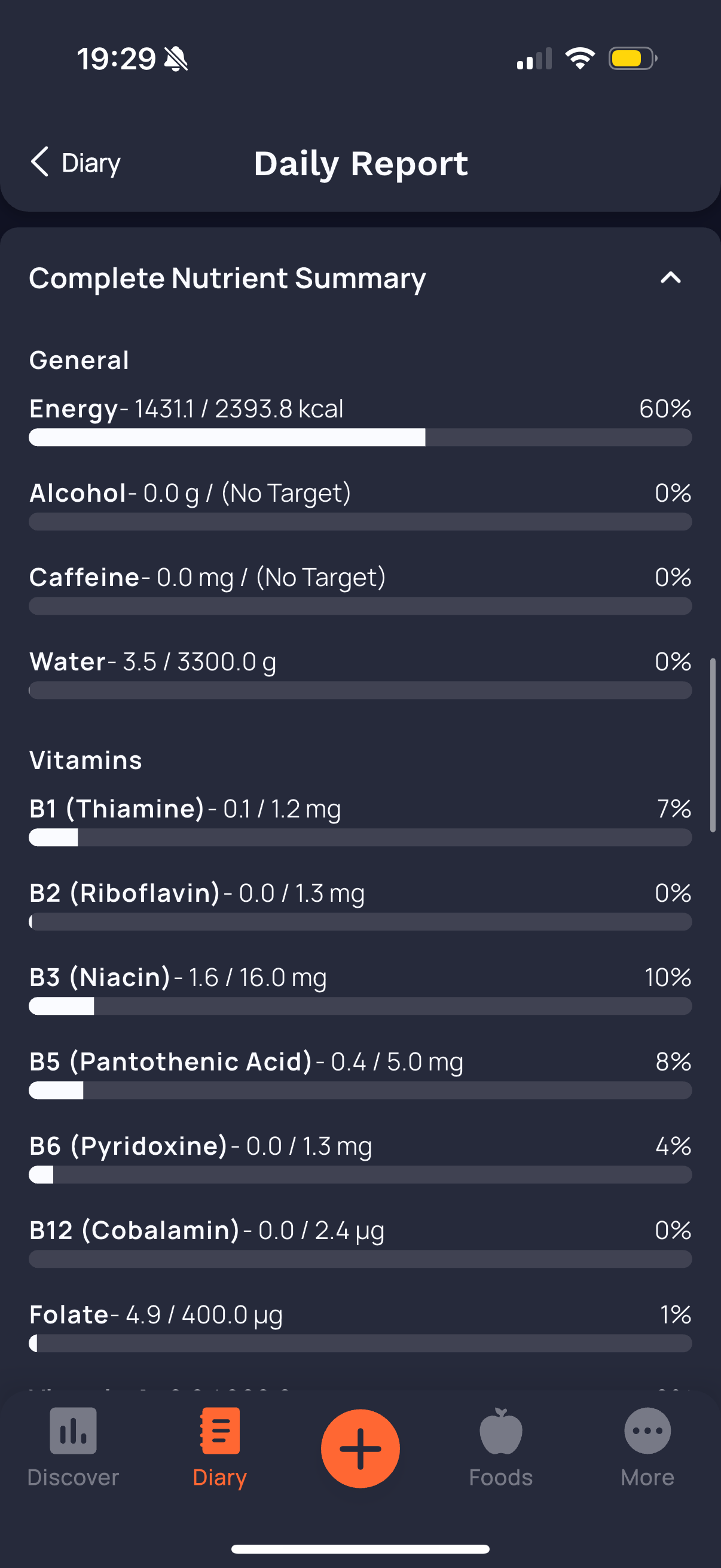The width and height of the screenshot is (721, 1568).
Task: Tap the back chevron icon beside Diary
Action: coord(40,163)
